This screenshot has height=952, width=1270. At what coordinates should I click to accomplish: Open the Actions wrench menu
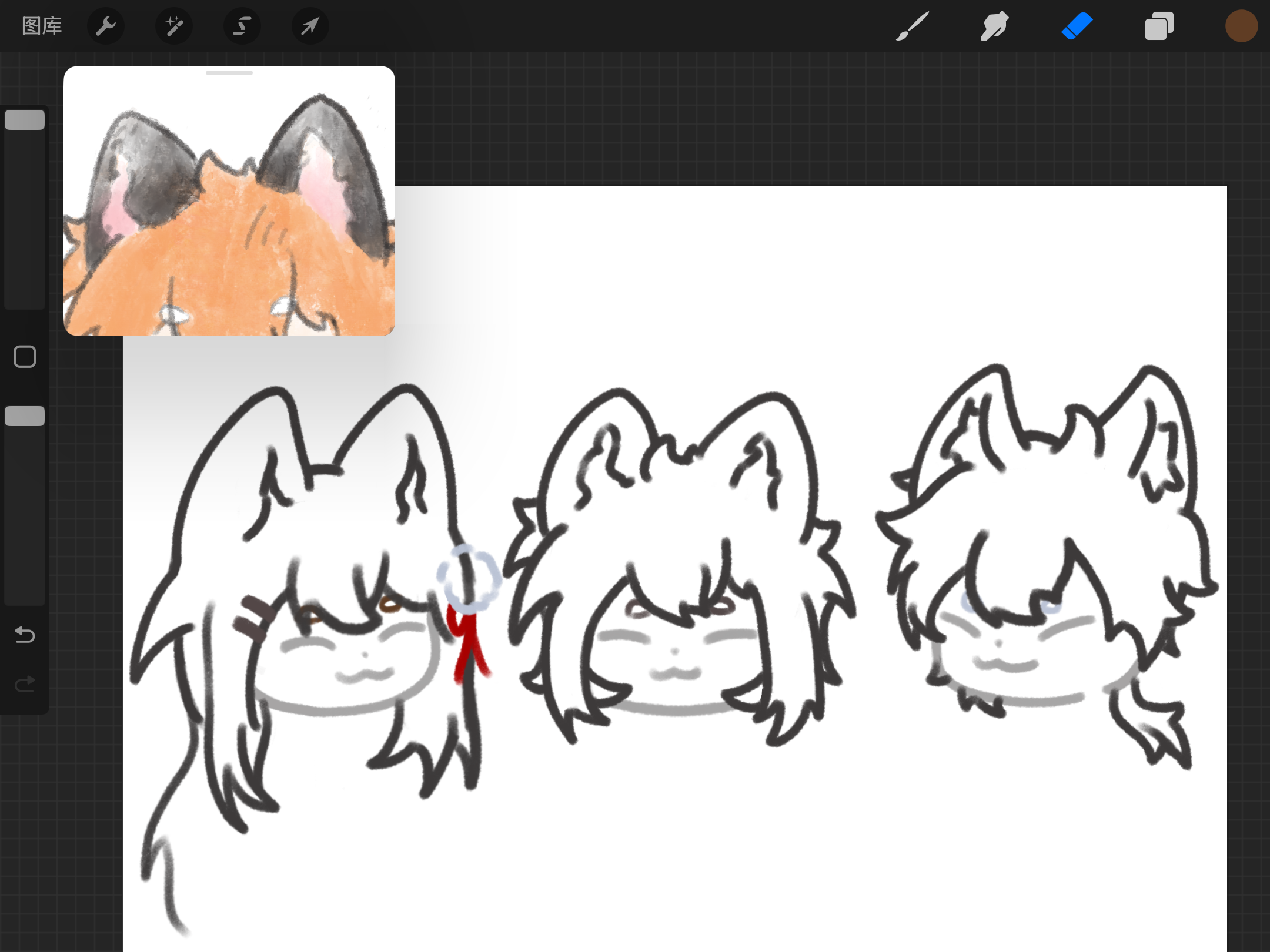106,26
